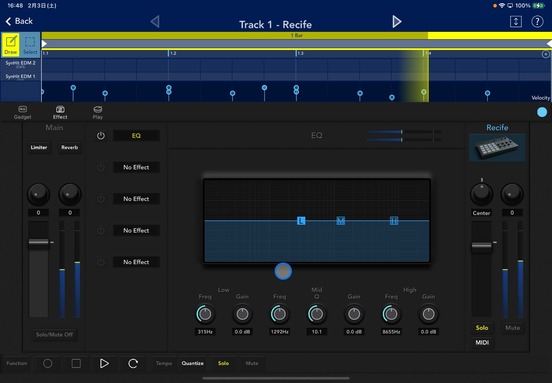
Task: Open the Tempo setting
Action: pyautogui.click(x=164, y=363)
